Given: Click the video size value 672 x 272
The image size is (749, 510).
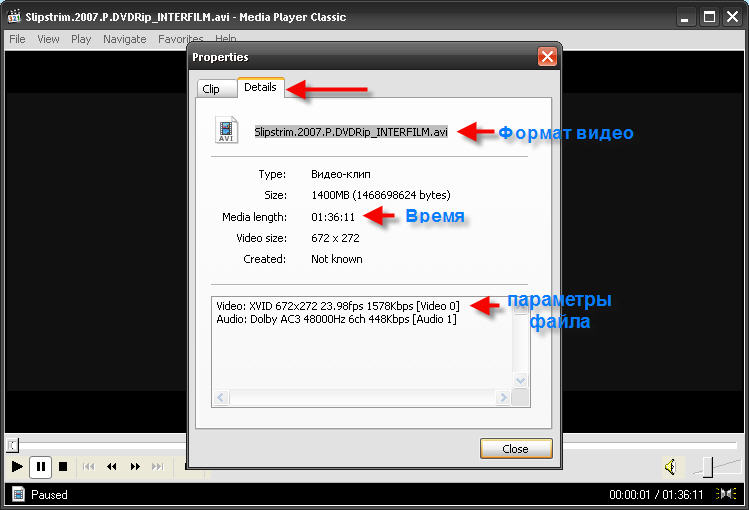Looking at the screenshot, I should (335, 238).
